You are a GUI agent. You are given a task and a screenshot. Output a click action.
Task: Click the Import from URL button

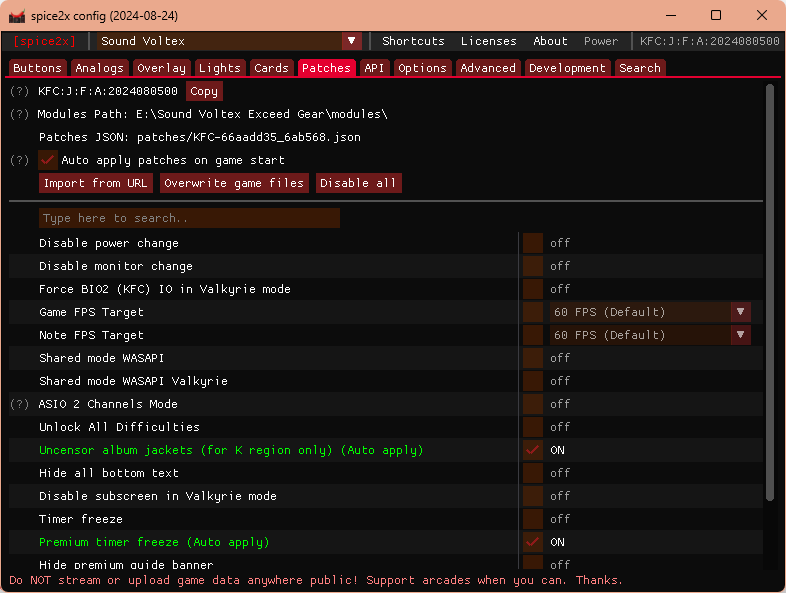pos(96,183)
